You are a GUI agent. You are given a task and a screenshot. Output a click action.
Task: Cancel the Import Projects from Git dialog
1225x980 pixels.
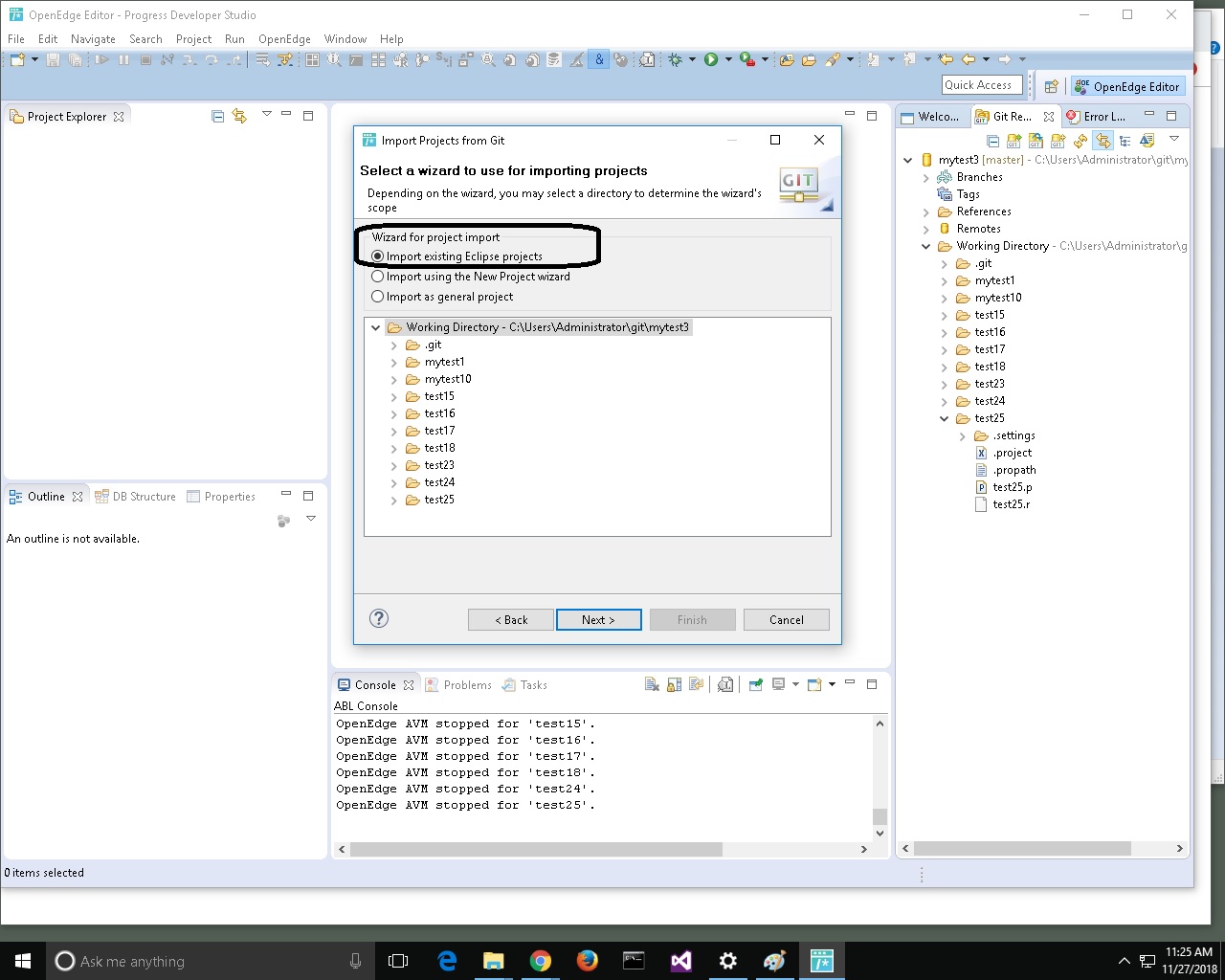click(x=786, y=619)
